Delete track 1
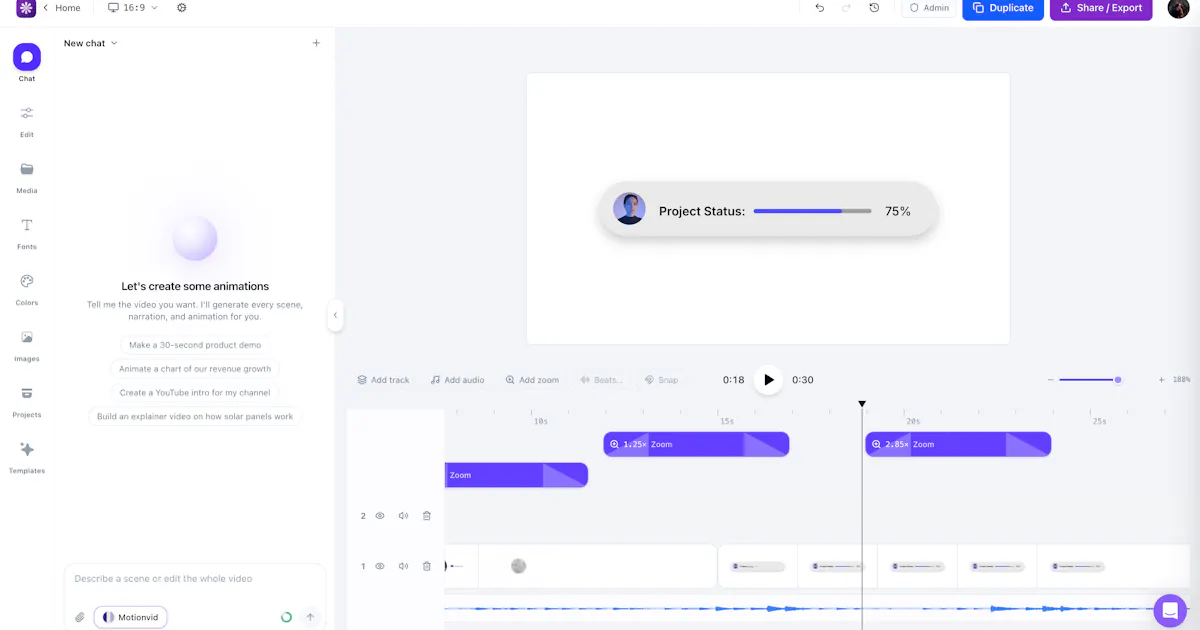1200x630 pixels. (427, 566)
